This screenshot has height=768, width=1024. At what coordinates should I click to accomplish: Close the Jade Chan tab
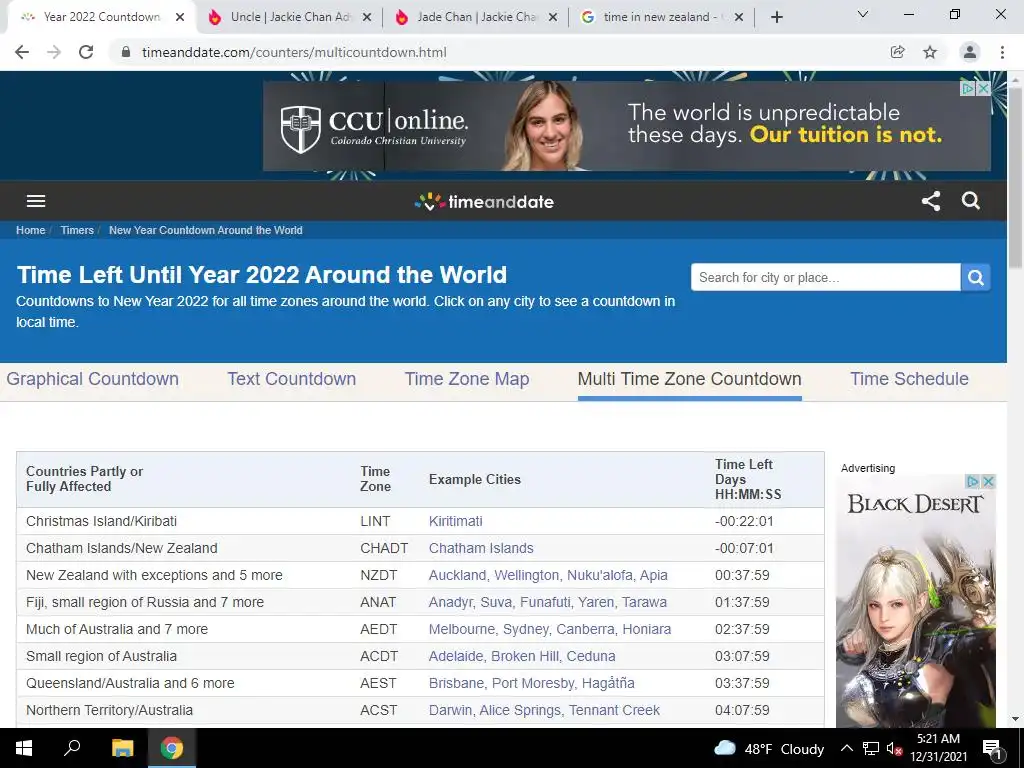coord(553,18)
